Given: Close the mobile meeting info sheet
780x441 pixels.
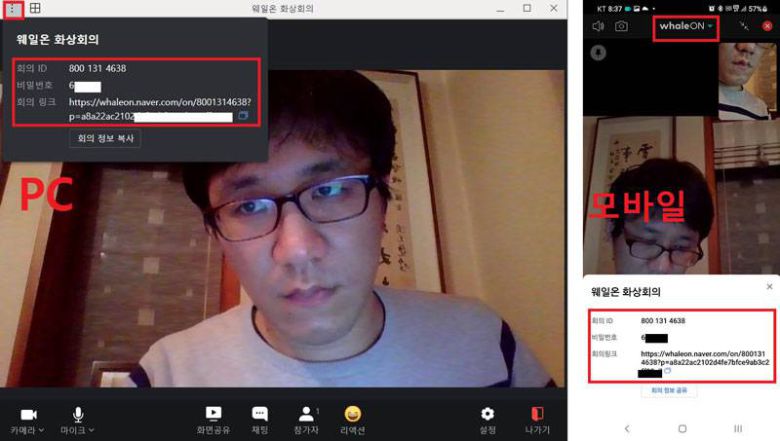Looking at the screenshot, I should coord(769,286).
